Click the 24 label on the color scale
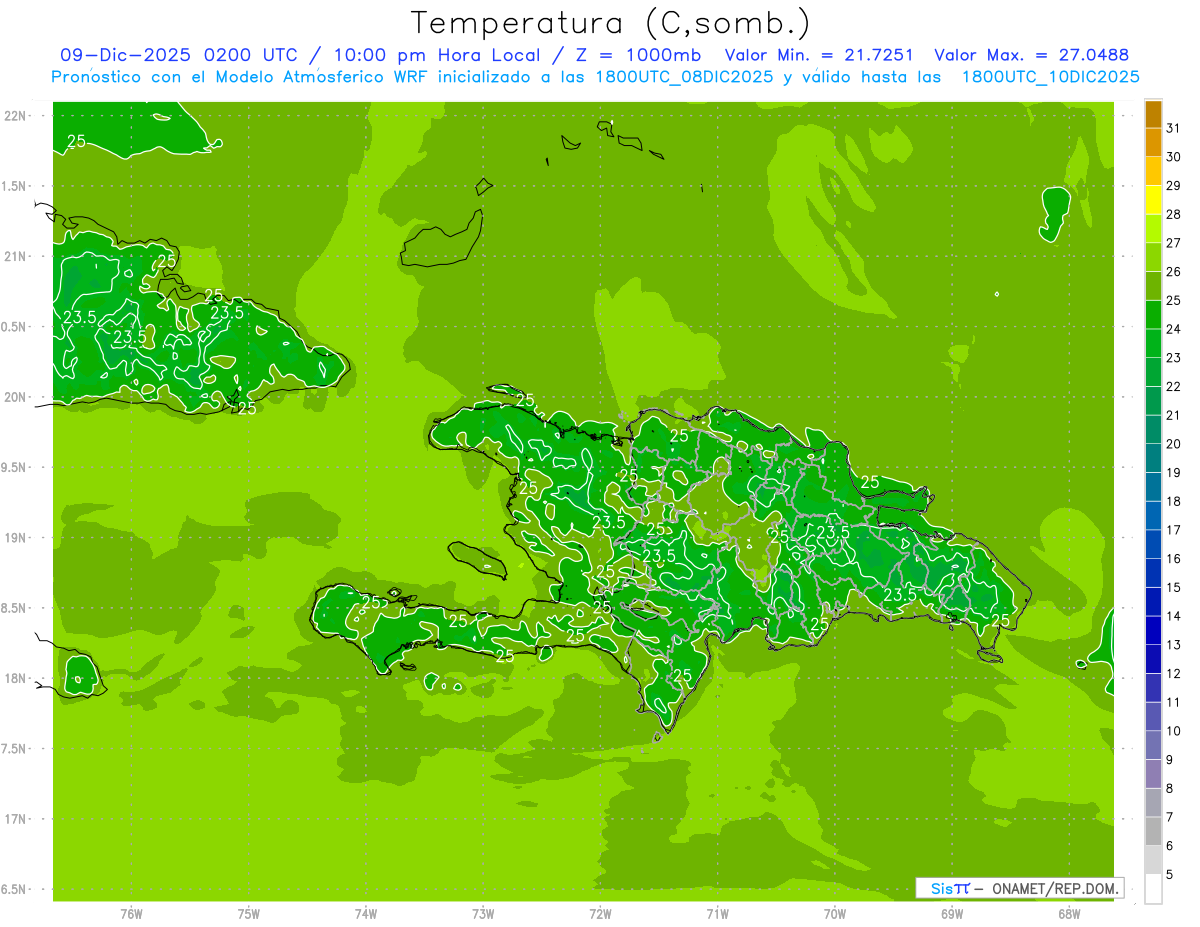Image resolution: width=1200 pixels, height=927 pixels. (1174, 329)
